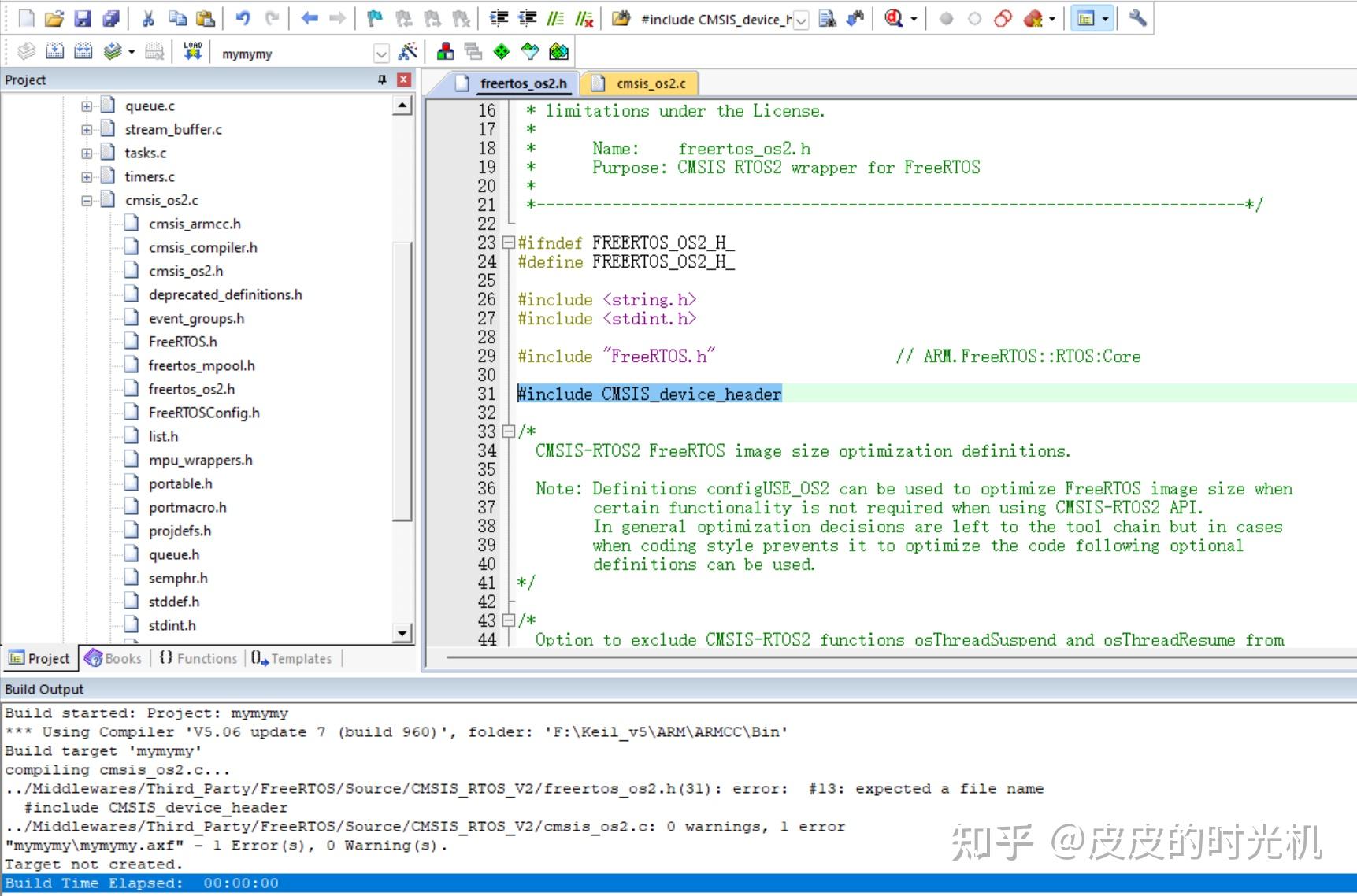Select FreeRTOSConfig.h in project tree
1357x896 pixels.
click(203, 413)
